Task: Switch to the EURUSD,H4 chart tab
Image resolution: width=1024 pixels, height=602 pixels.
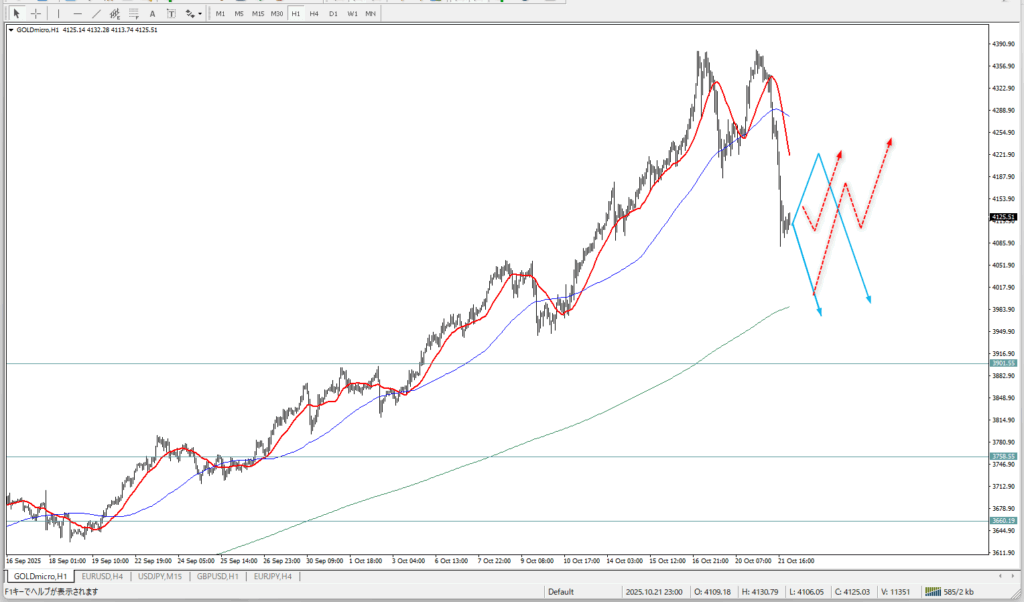Action: point(102,576)
